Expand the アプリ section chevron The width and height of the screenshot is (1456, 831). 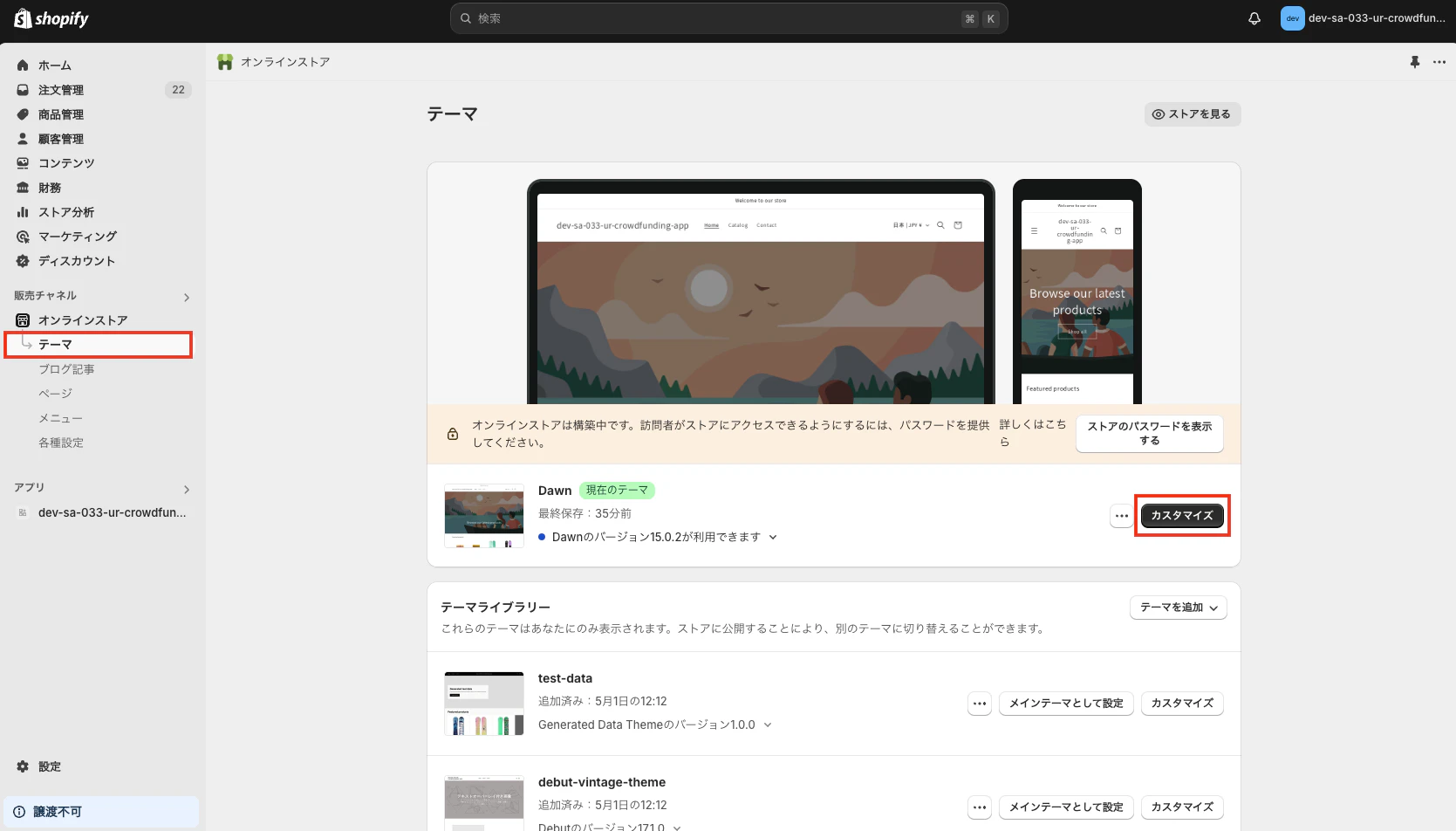[x=186, y=489]
